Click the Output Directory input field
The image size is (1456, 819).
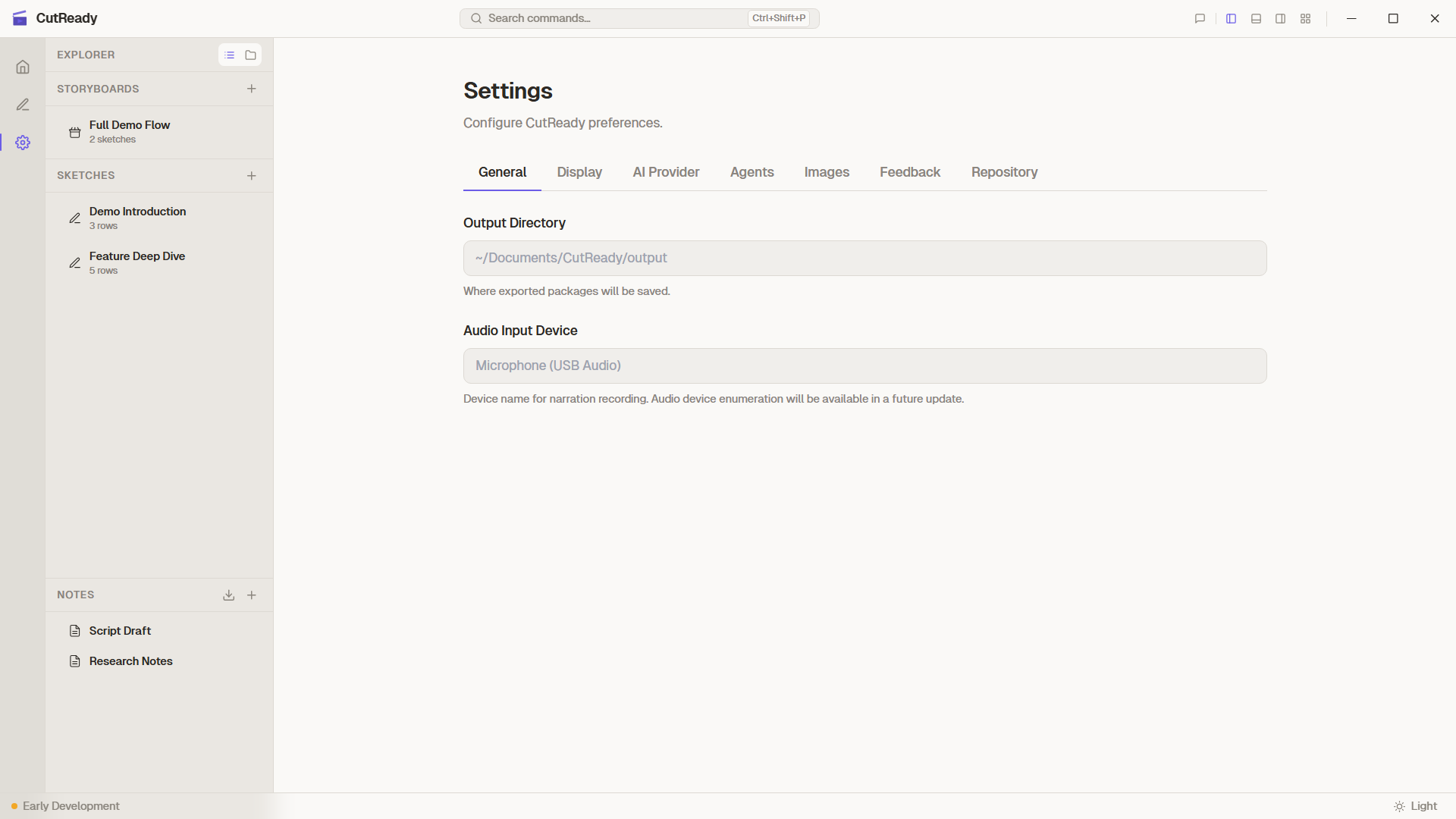(864, 258)
